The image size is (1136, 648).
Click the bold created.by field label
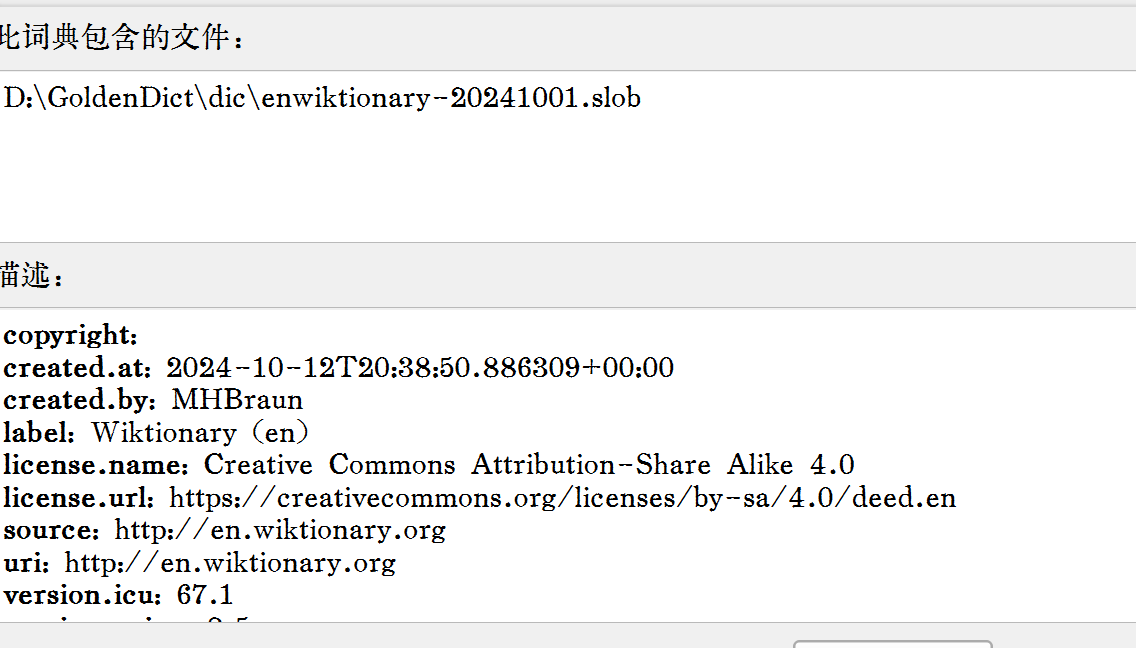point(80,400)
